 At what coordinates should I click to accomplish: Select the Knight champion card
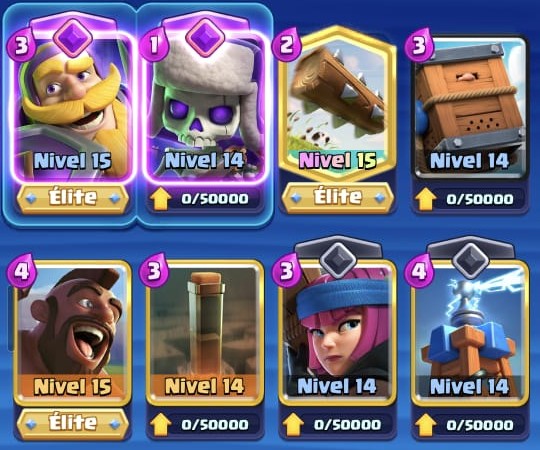[x=72, y=107]
